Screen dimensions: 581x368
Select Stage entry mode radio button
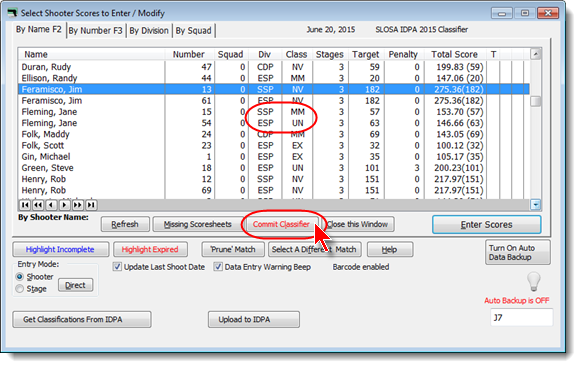[x=20, y=289]
